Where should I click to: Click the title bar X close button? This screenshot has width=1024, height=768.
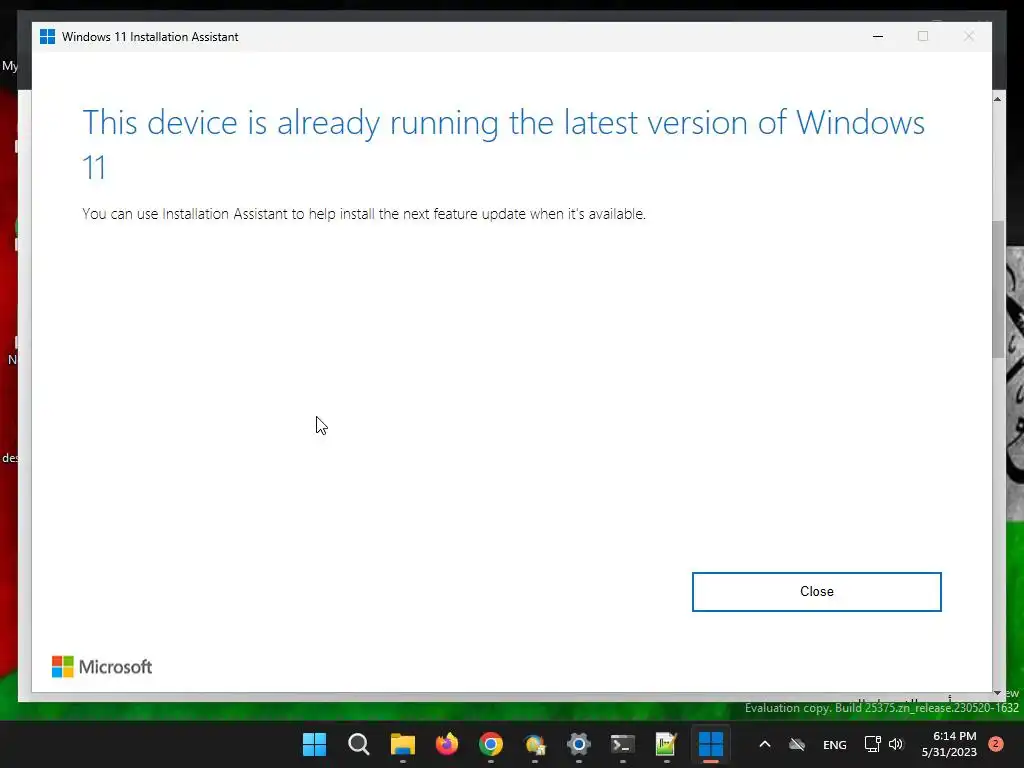pos(969,37)
